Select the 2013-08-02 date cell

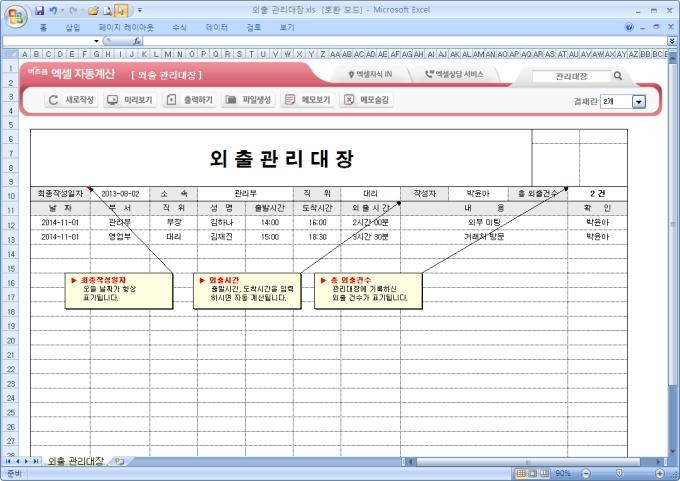(120, 194)
